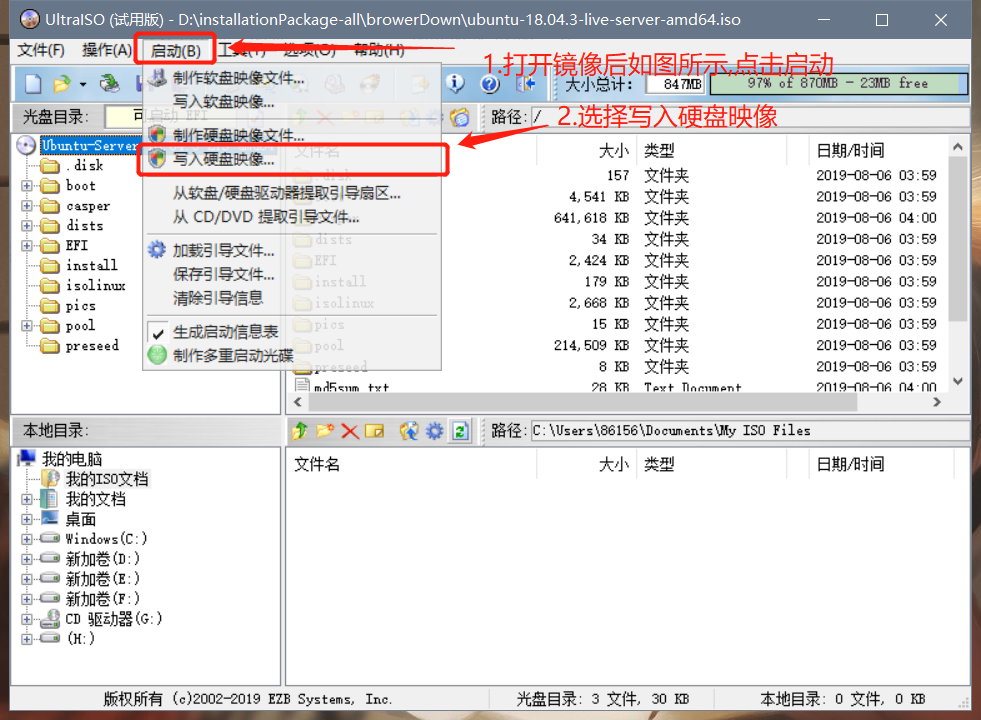
Task: Click the blue Info toolbar icon
Action: pyautogui.click(x=455, y=83)
